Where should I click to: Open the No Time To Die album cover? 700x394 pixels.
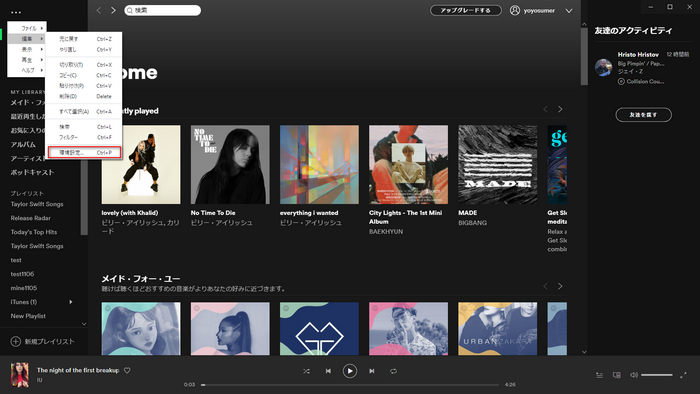click(230, 165)
